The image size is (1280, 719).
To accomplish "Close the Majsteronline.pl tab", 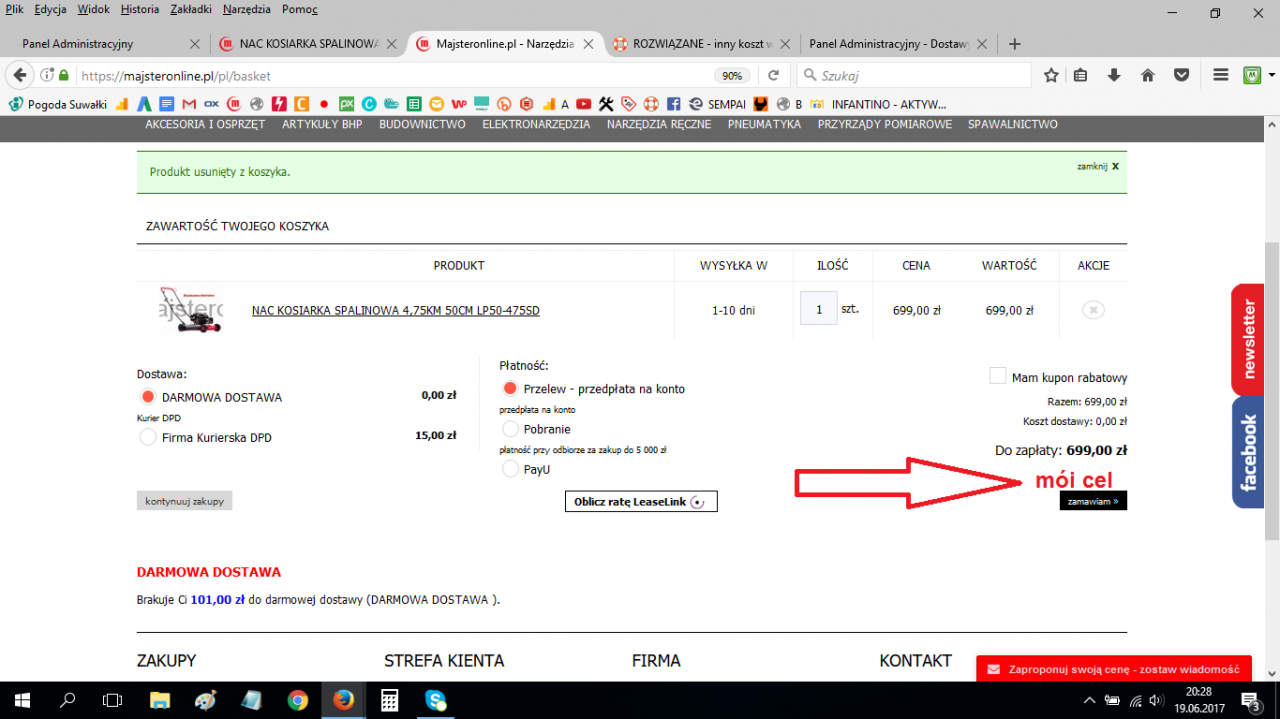I will (x=590, y=44).
